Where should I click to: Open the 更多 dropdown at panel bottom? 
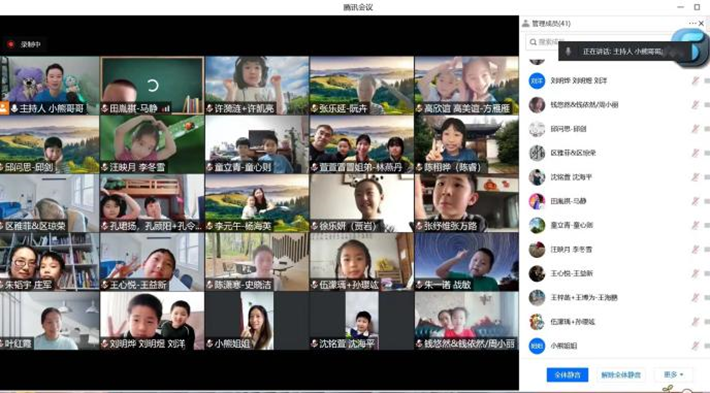[x=673, y=374]
